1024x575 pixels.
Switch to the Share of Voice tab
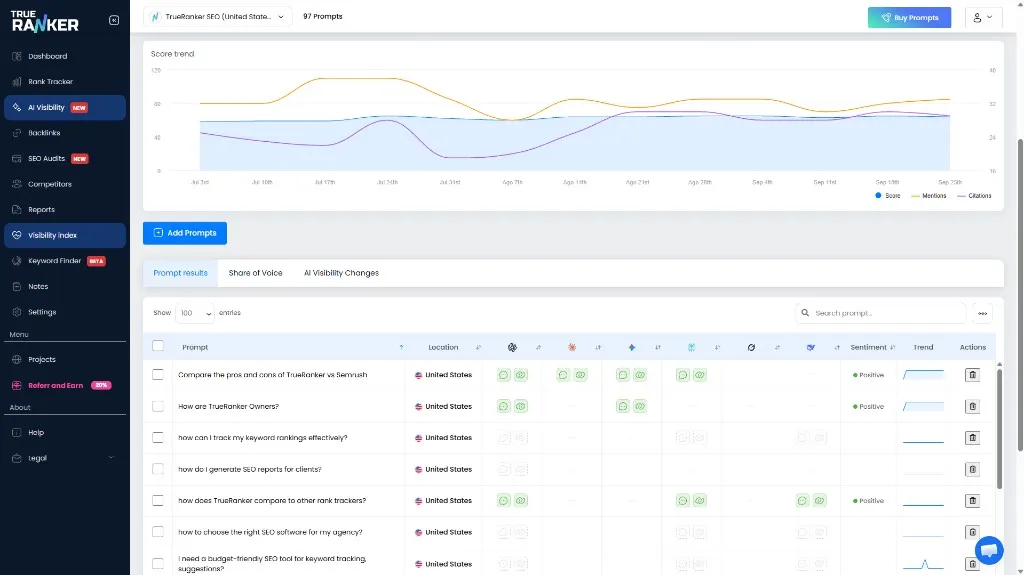click(255, 273)
